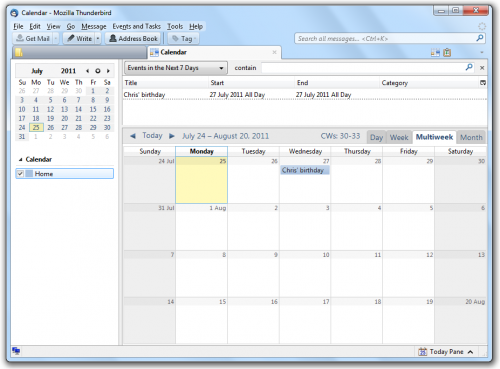
Task: Click the Home calendar color swatch
Action: click(x=29, y=173)
